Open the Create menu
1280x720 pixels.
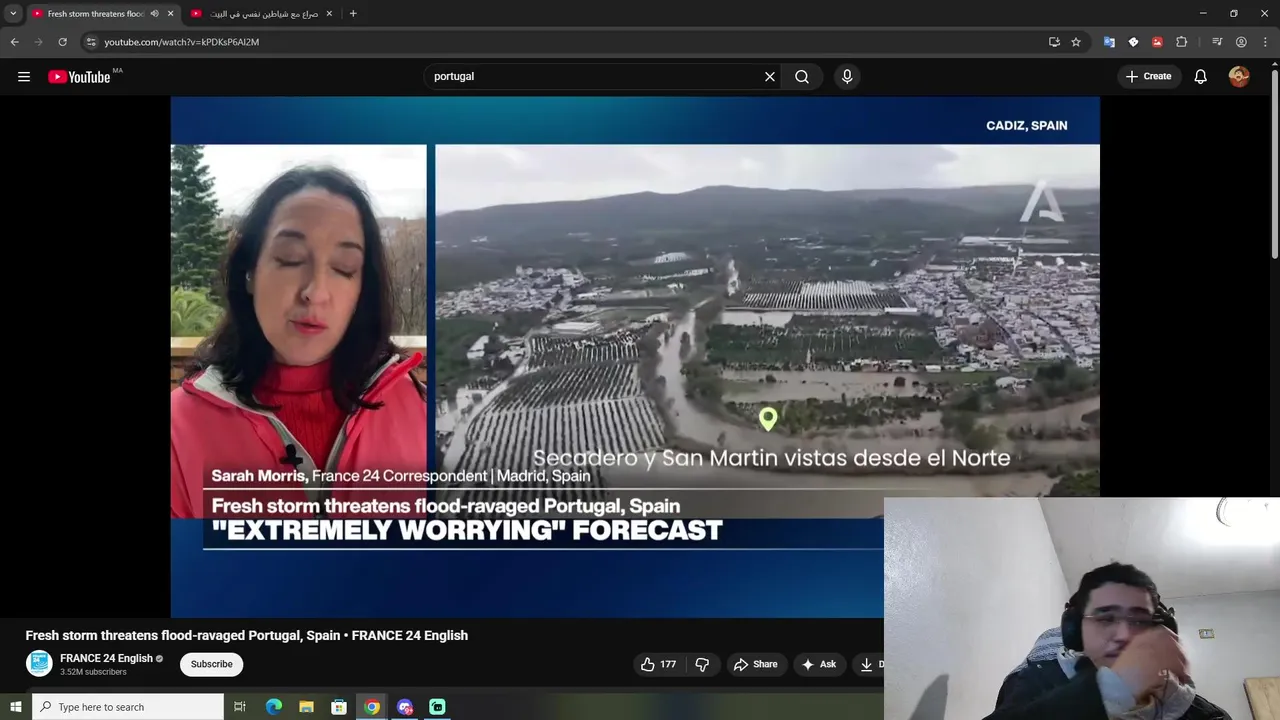point(1148,77)
